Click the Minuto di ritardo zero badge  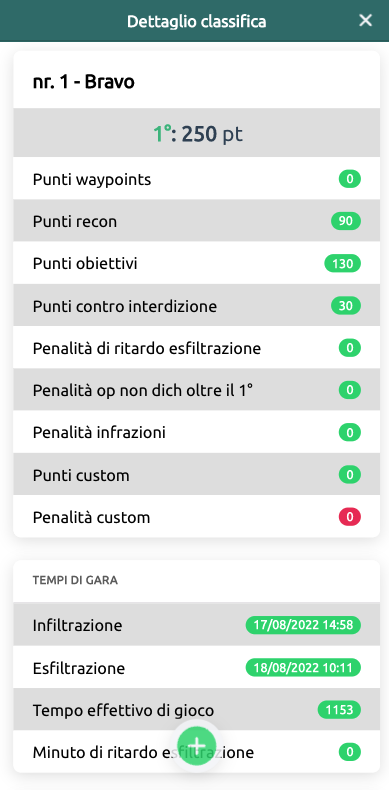point(350,752)
